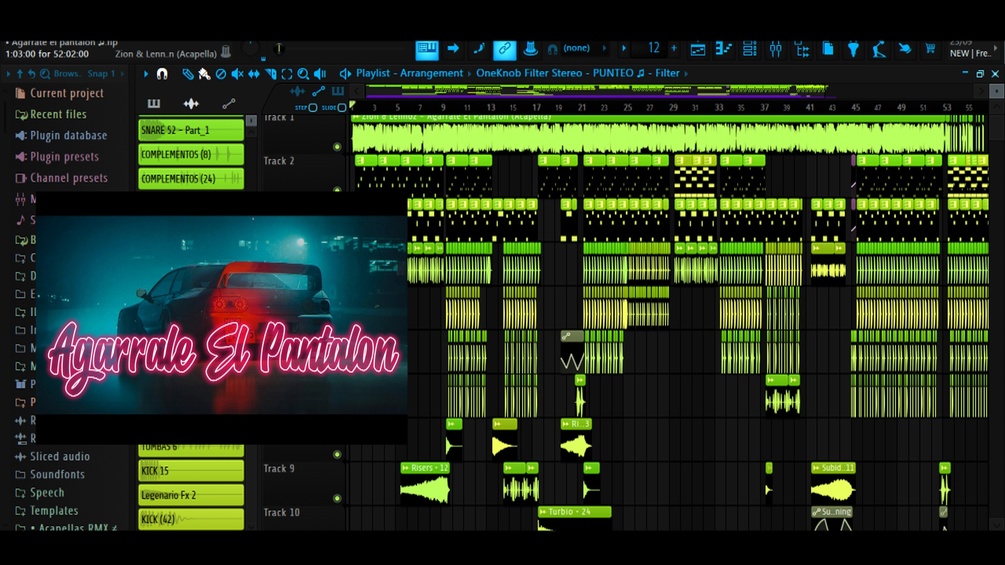The height and width of the screenshot is (565, 1005).
Task: Open the playlist menu arrow
Action: coord(145,74)
